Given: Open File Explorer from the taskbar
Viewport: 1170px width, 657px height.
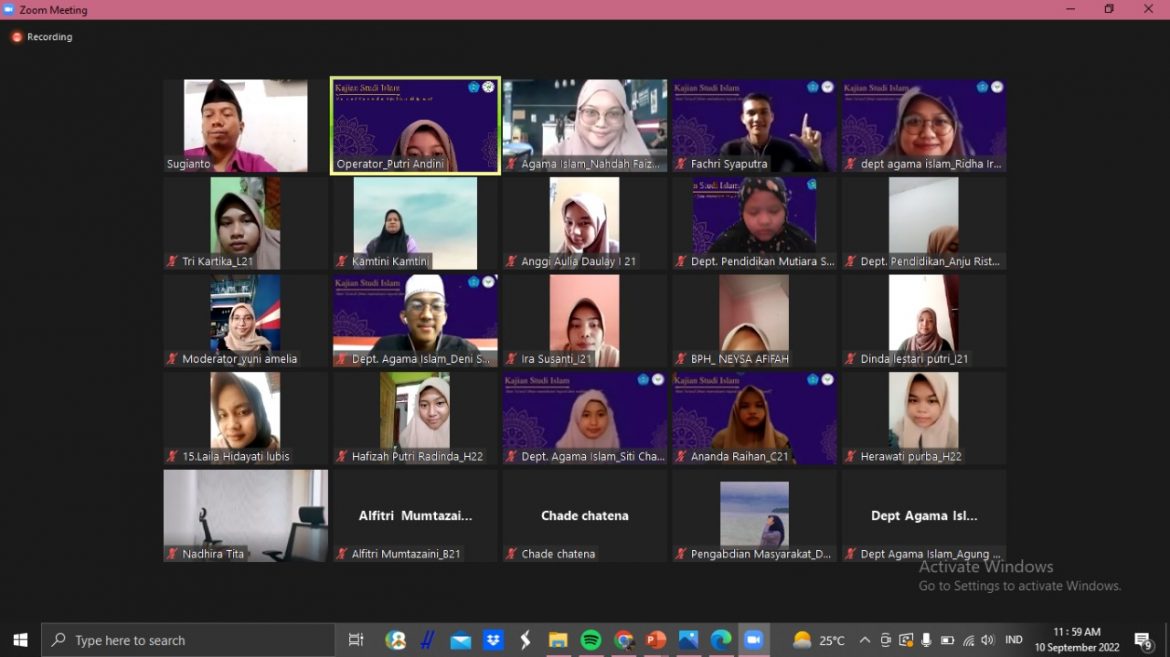Looking at the screenshot, I should click(558, 640).
